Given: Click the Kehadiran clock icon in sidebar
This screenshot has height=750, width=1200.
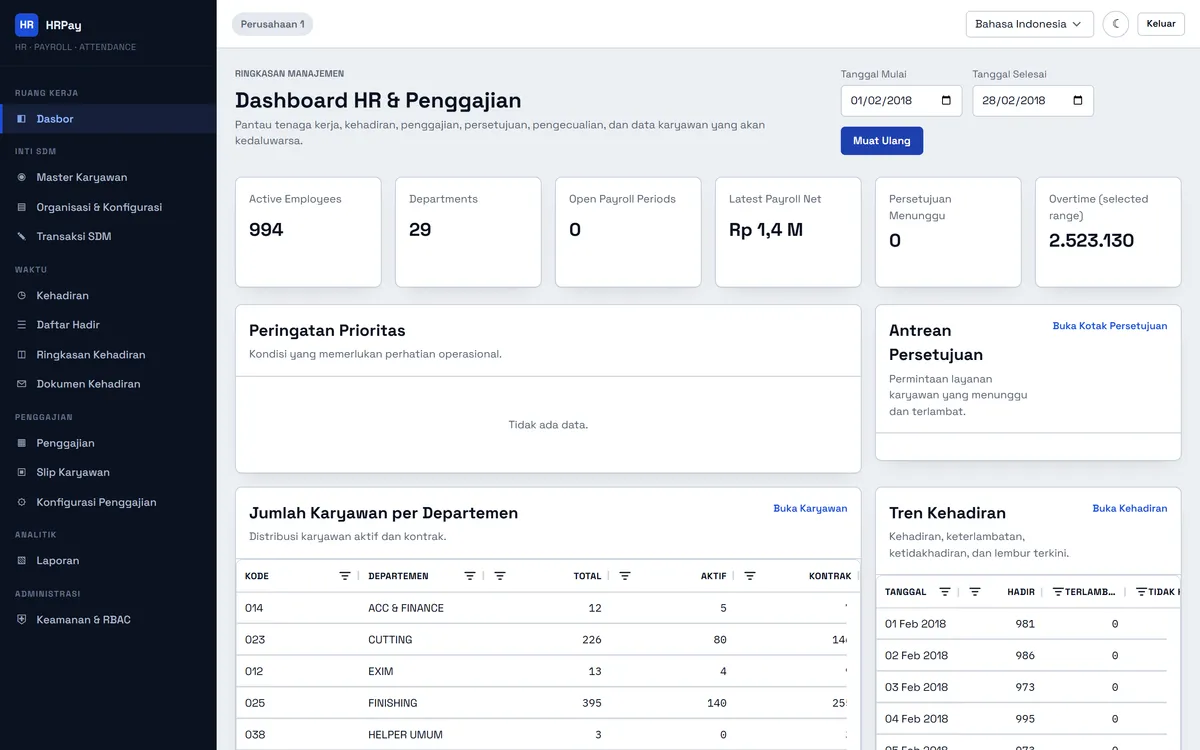Looking at the screenshot, I should pyautogui.click(x=22, y=296).
